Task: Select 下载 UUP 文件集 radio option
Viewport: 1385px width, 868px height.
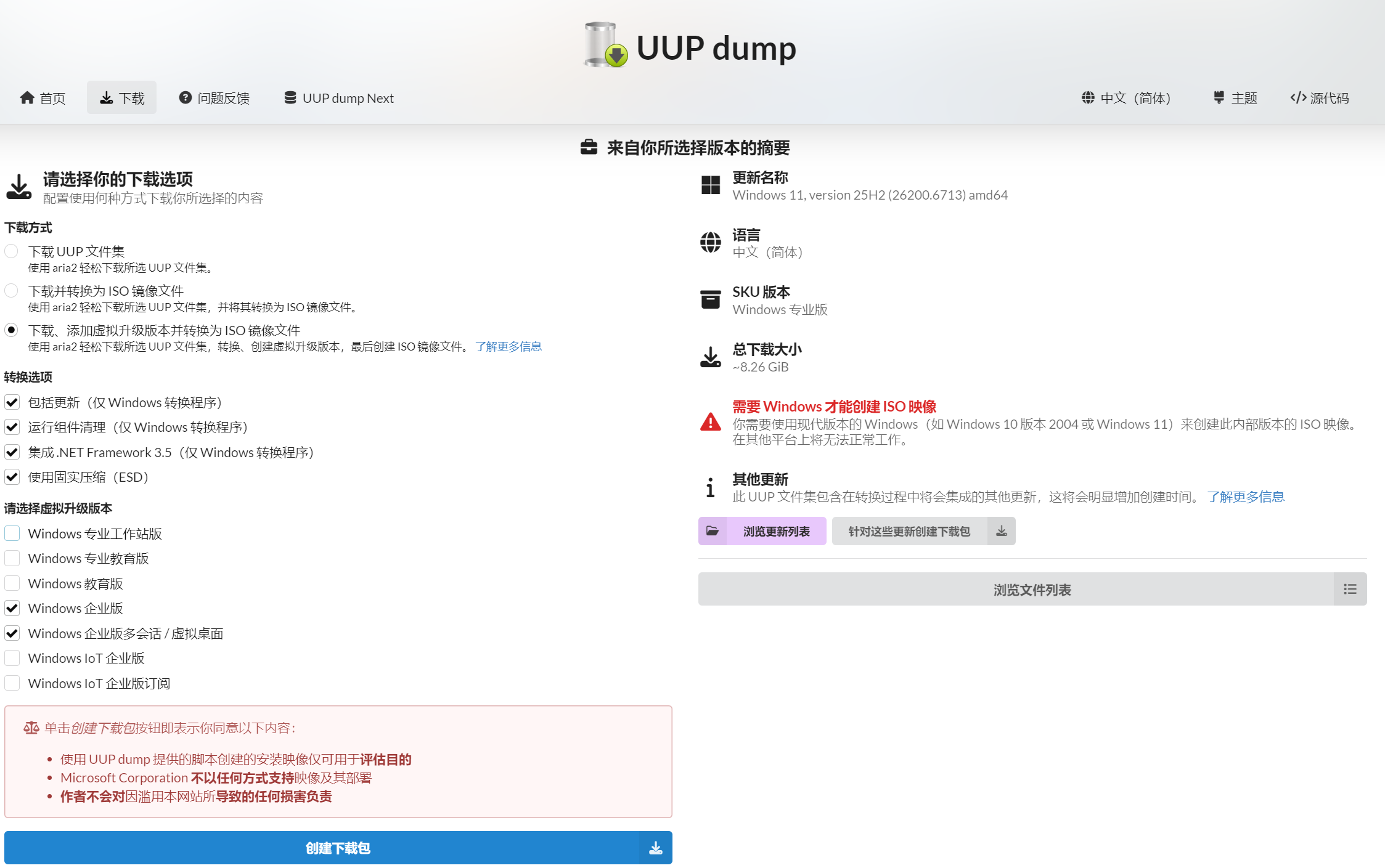Action: click(11, 251)
